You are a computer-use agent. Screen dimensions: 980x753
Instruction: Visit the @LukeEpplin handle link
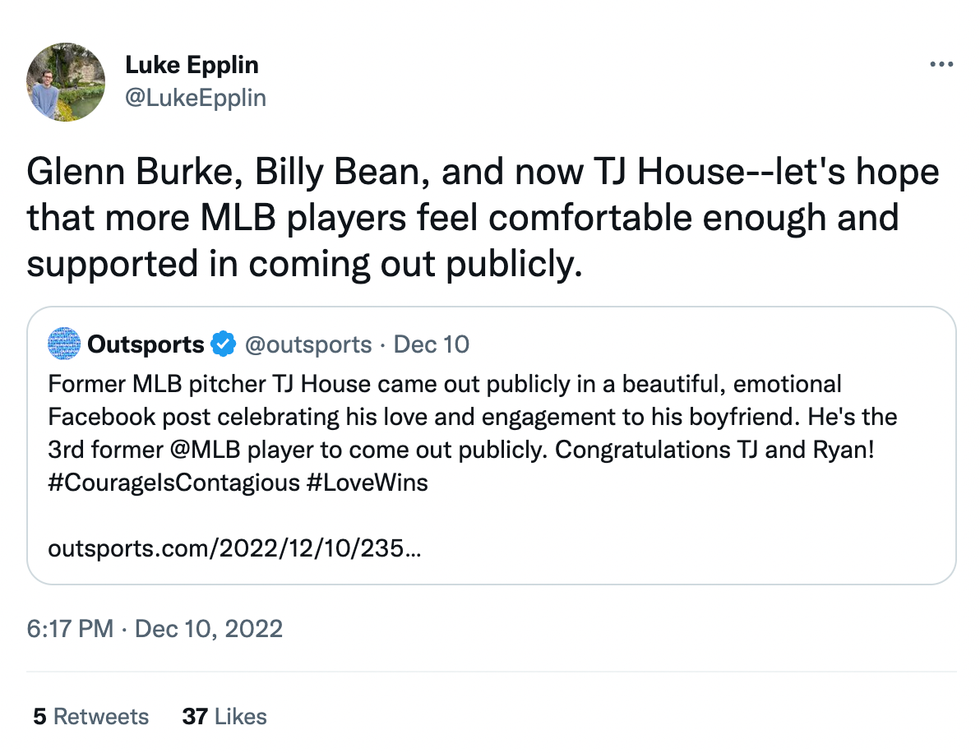point(195,98)
